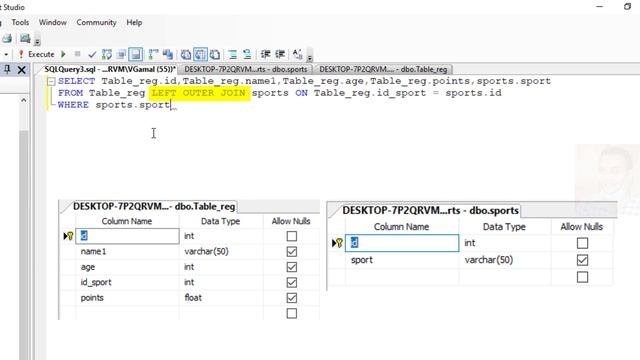Include Client Statistics icon
The width and height of the screenshot is (640, 360).
click(168, 54)
